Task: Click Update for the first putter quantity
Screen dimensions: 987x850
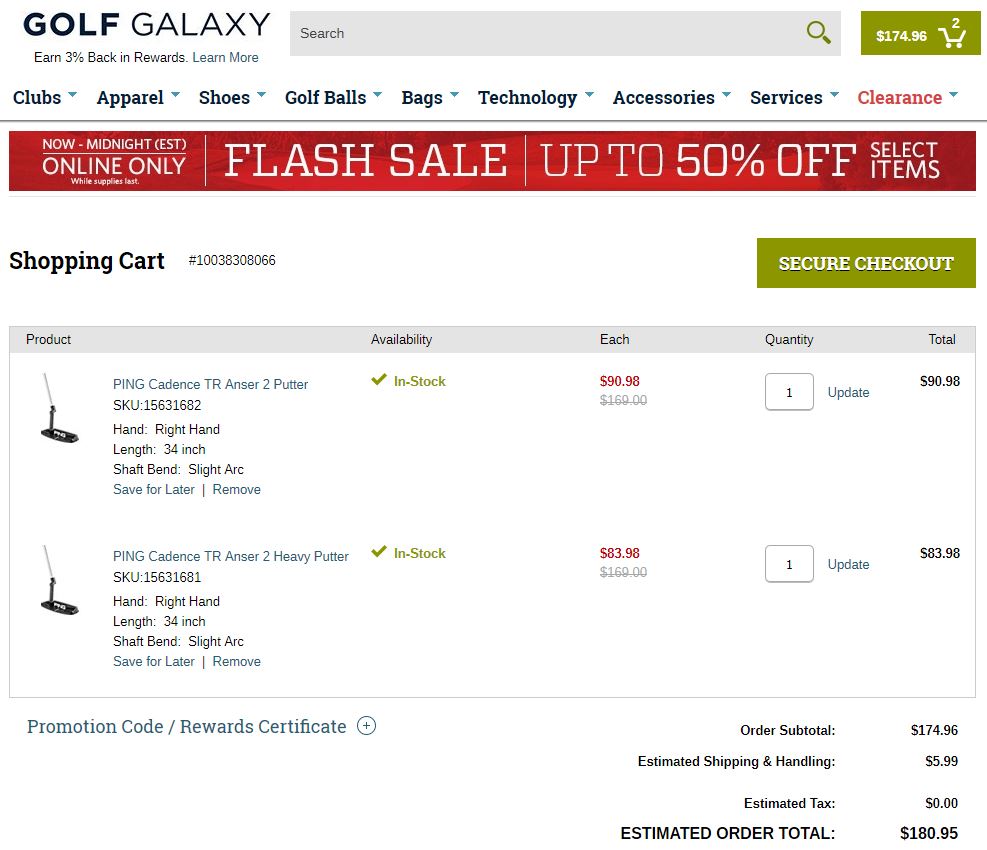Action: coord(848,392)
